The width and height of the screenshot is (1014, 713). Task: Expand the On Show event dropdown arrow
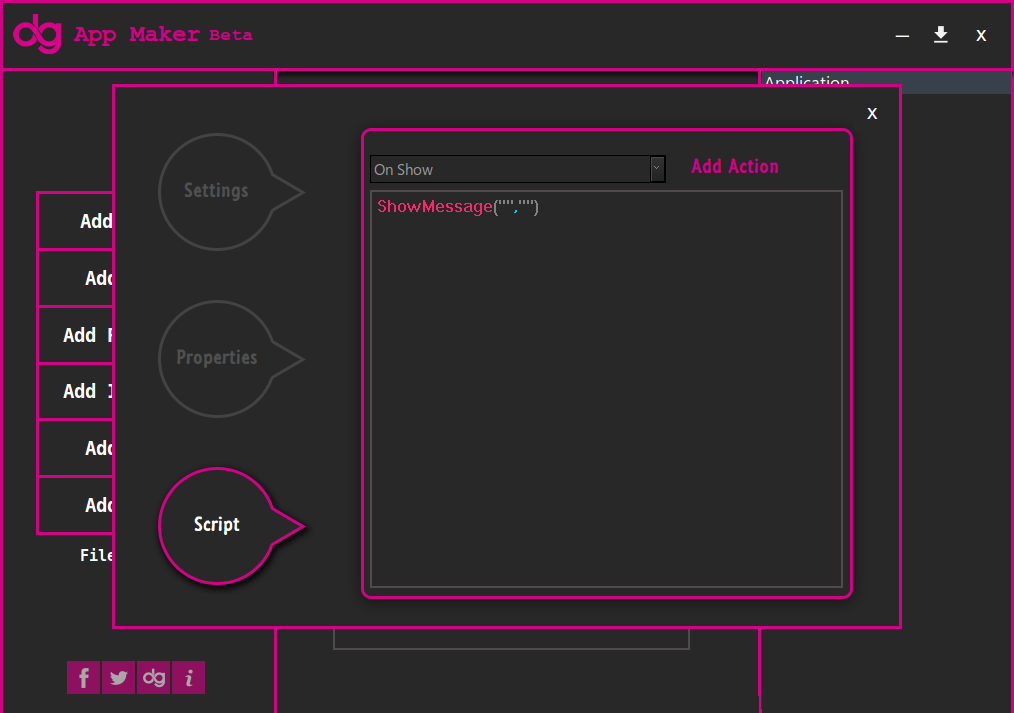coord(657,169)
